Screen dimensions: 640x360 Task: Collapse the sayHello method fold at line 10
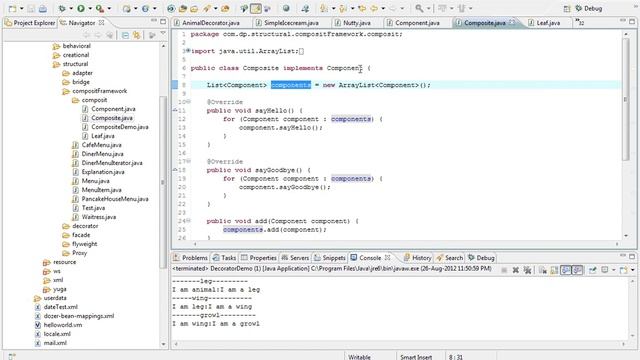click(188, 102)
